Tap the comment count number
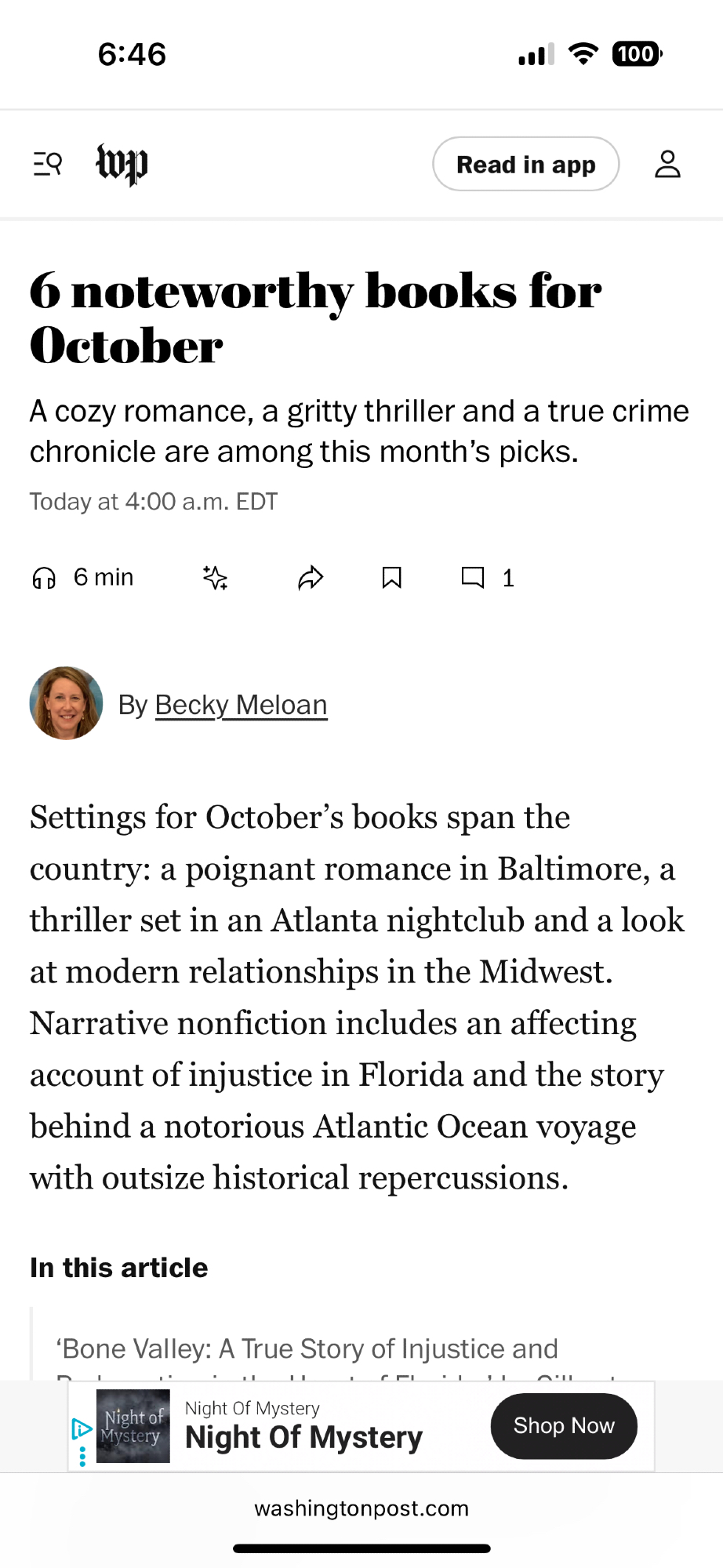723x1568 pixels. coord(508,579)
